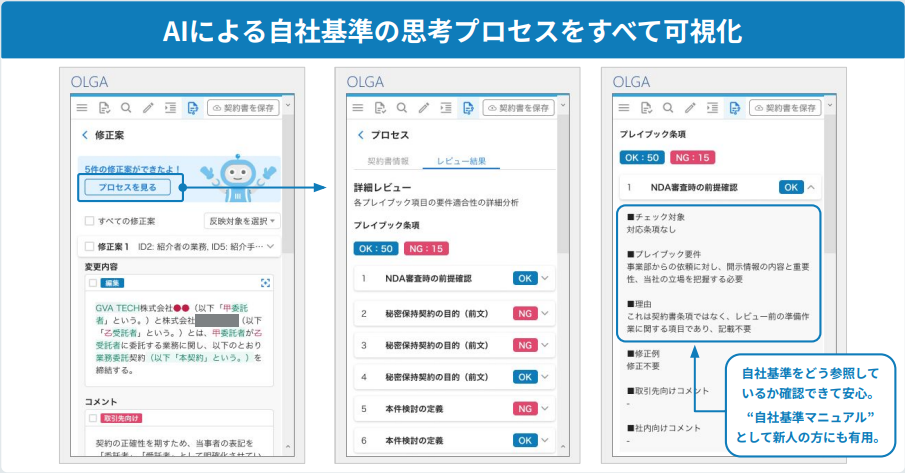The height and width of the screenshot is (473, 905).
Task: Toggle the 取引先向け comment checkbox
Action: coord(93,418)
